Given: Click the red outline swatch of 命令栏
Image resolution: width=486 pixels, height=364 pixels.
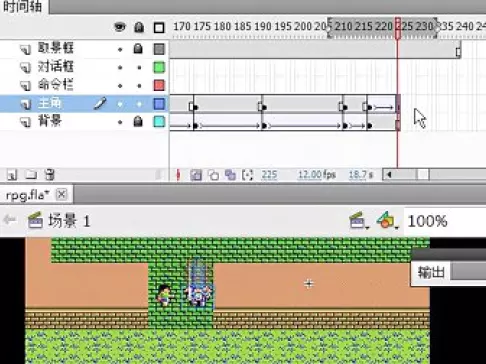Looking at the screenshot, I should point(159,85).
